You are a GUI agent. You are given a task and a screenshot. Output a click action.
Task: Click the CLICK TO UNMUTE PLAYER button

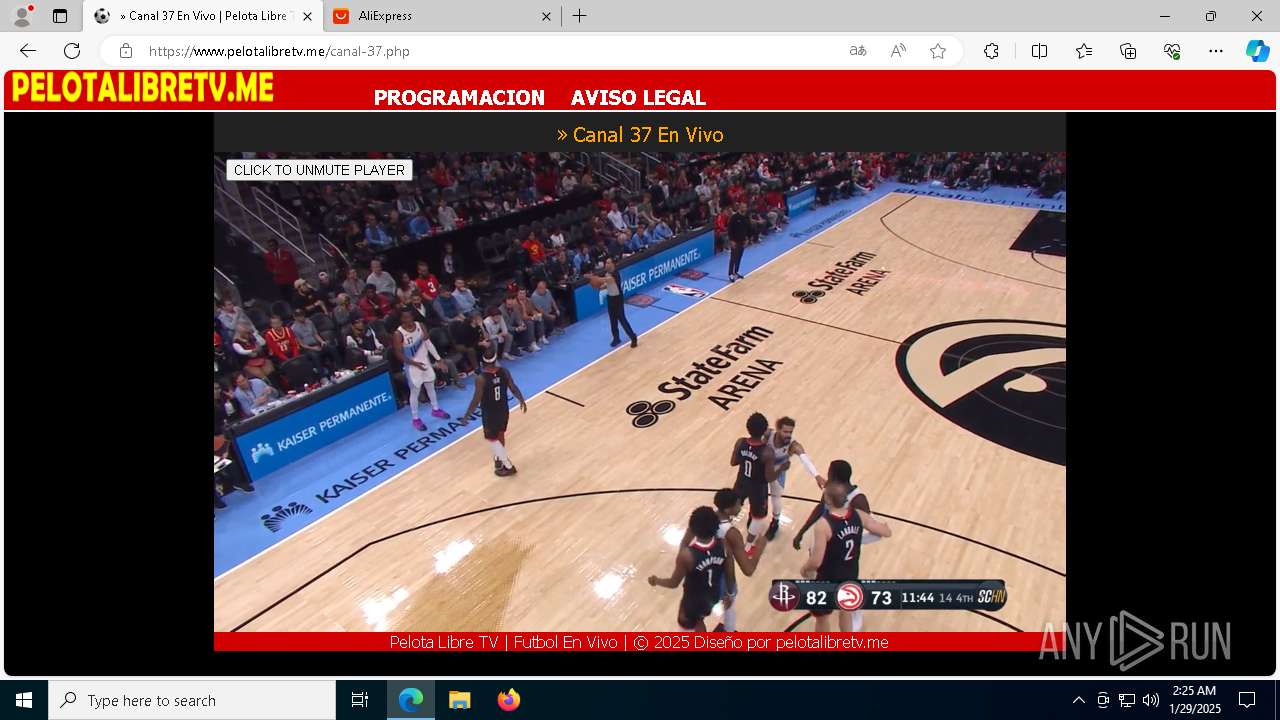click(319, 170)
